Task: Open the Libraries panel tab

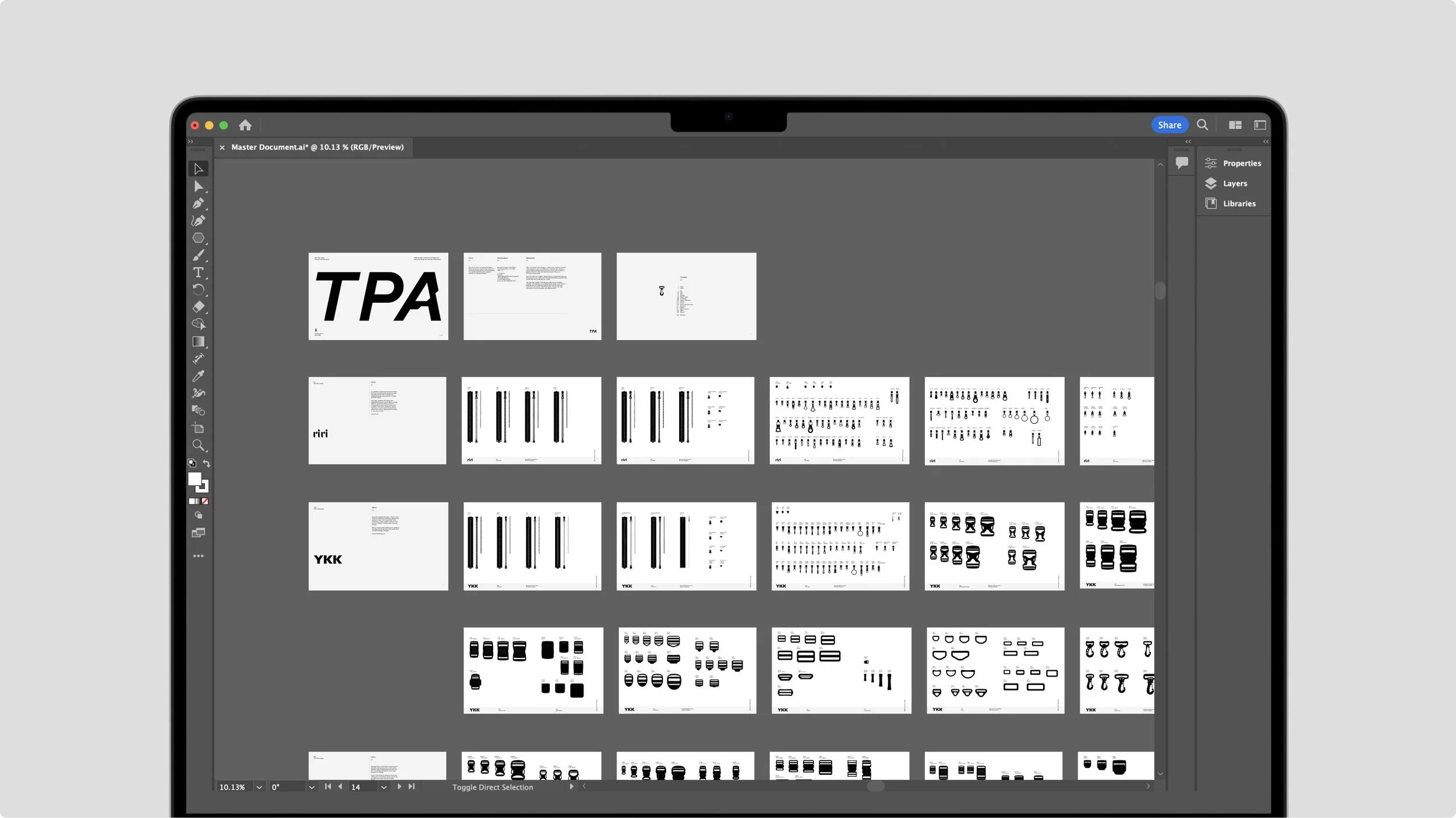Action: click(x=1238, y=204)
